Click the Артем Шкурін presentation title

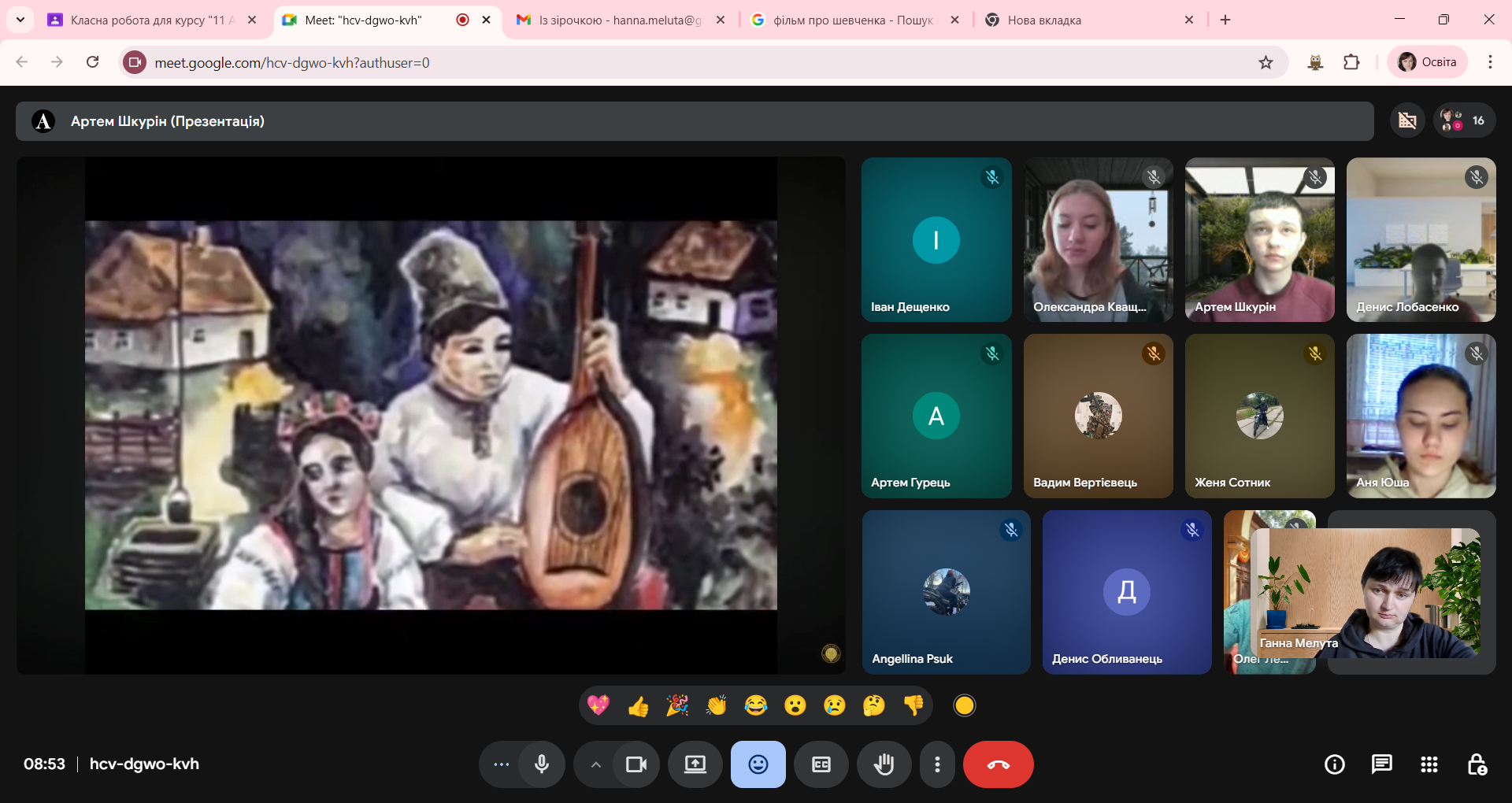[167, 121]
